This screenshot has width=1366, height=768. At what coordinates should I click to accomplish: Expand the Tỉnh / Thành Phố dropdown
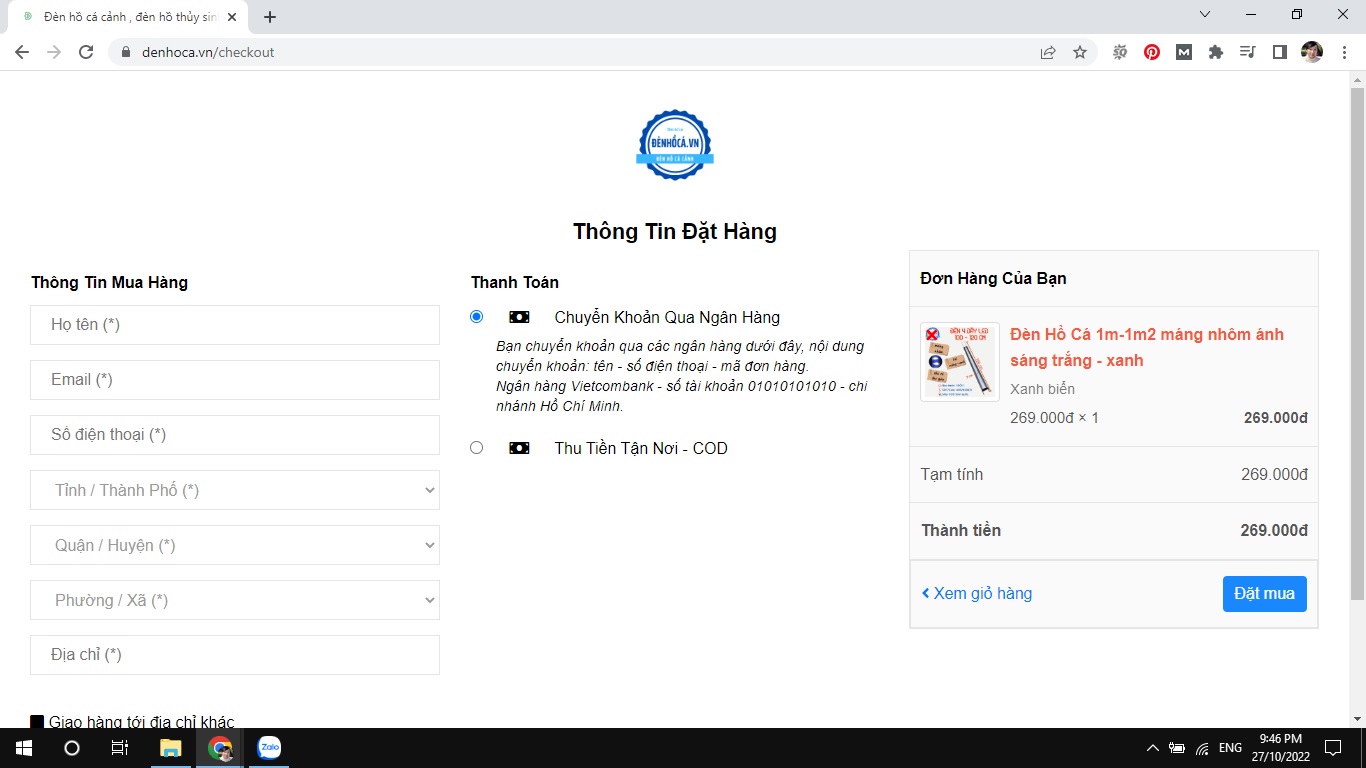235,490
